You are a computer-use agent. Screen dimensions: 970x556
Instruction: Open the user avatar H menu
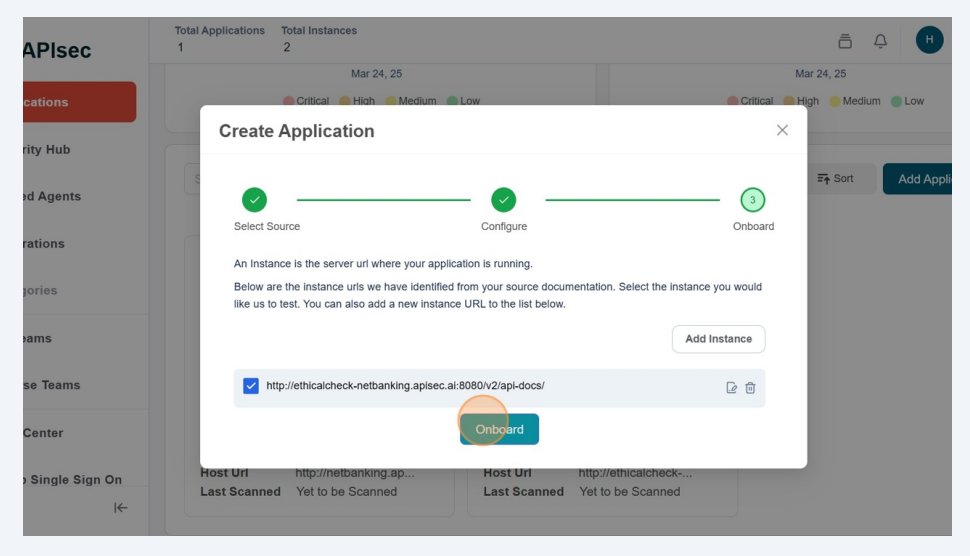pos(929,40)
